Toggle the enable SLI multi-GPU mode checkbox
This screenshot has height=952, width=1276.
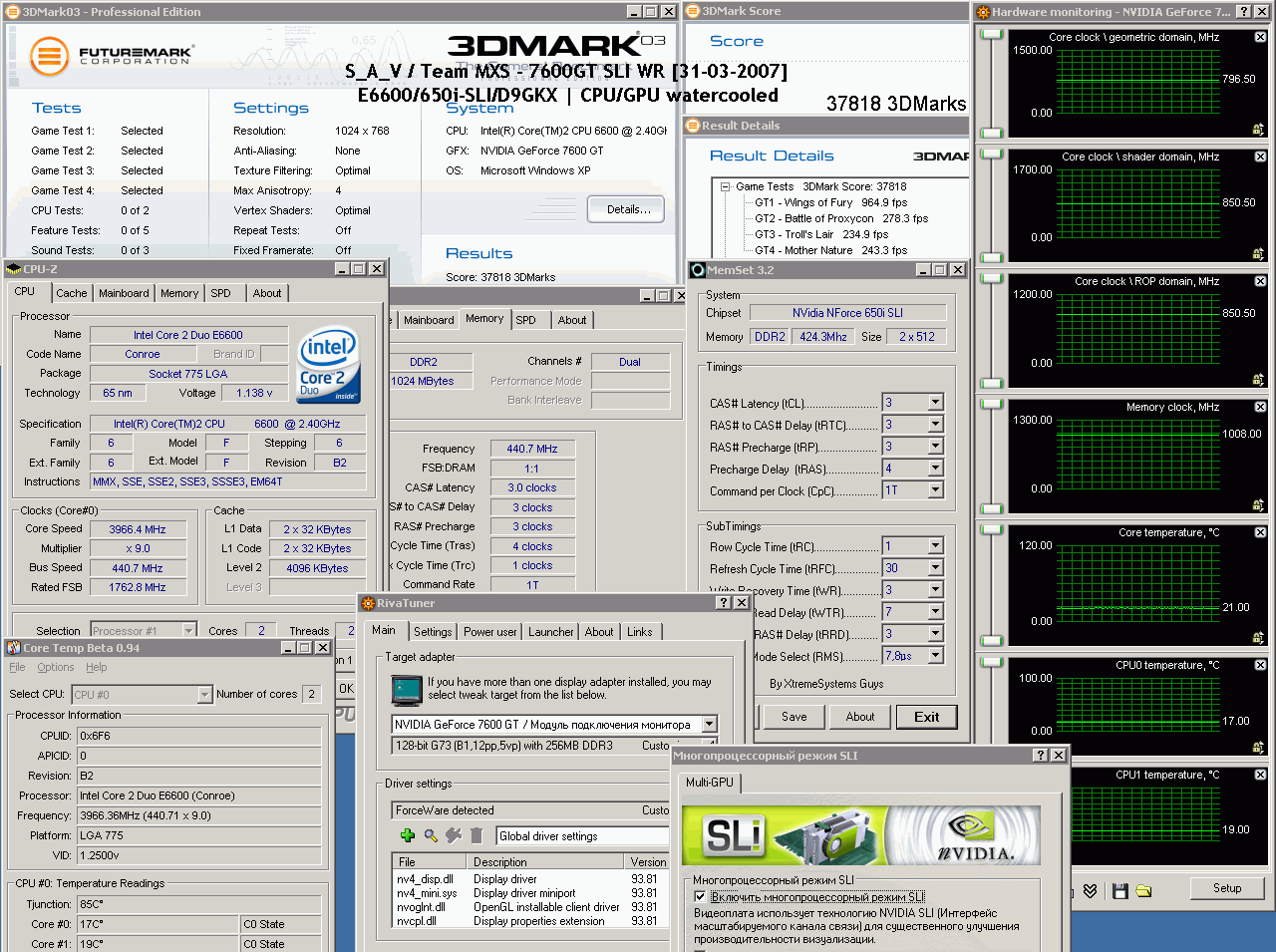(700, 896)
